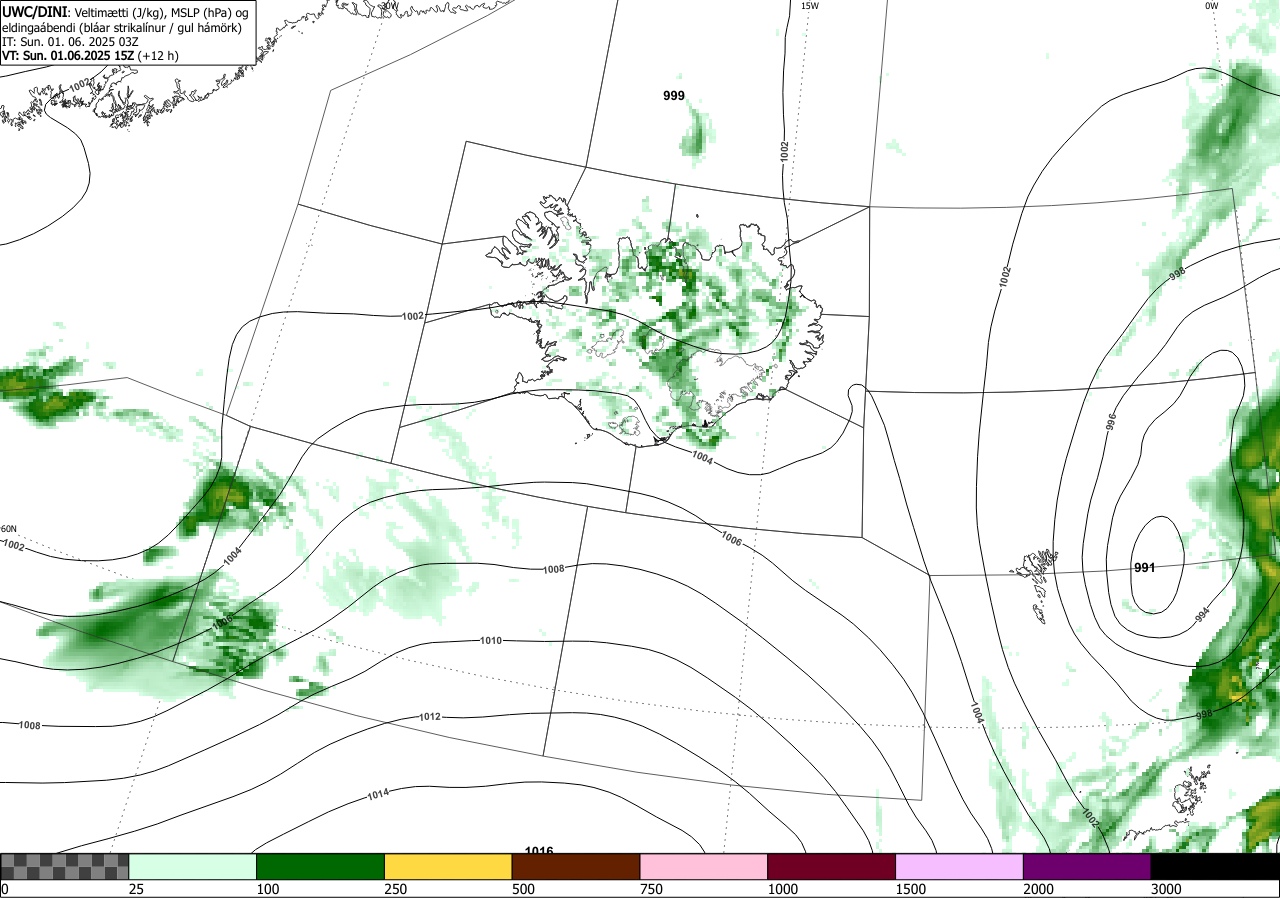Click the legend tick label '750'
The height and width of the screenshot is (898, 1280).
pyautogui.click(x=652, y=889)
